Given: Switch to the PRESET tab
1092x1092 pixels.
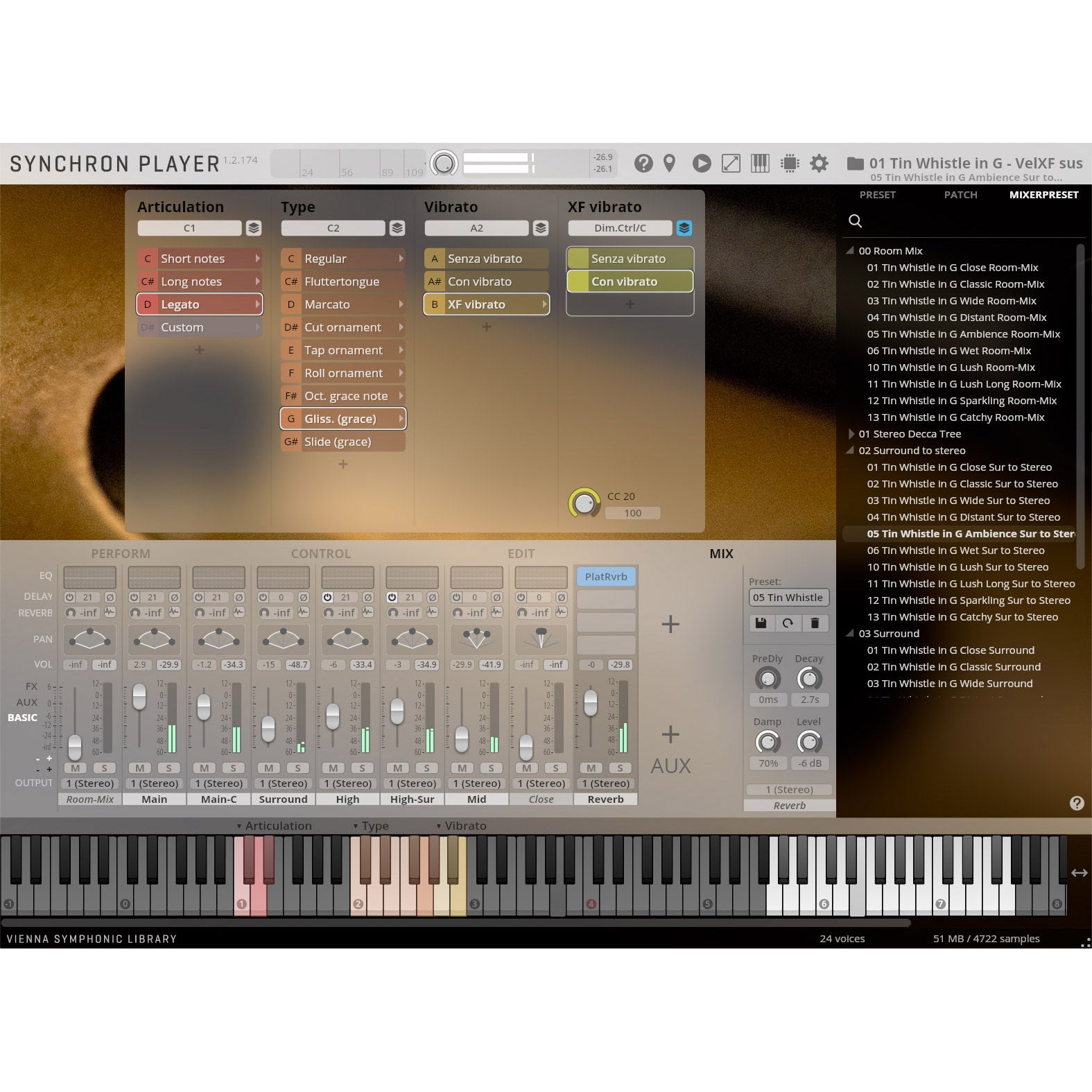Looking at the screenshot, I should (878, 195).
